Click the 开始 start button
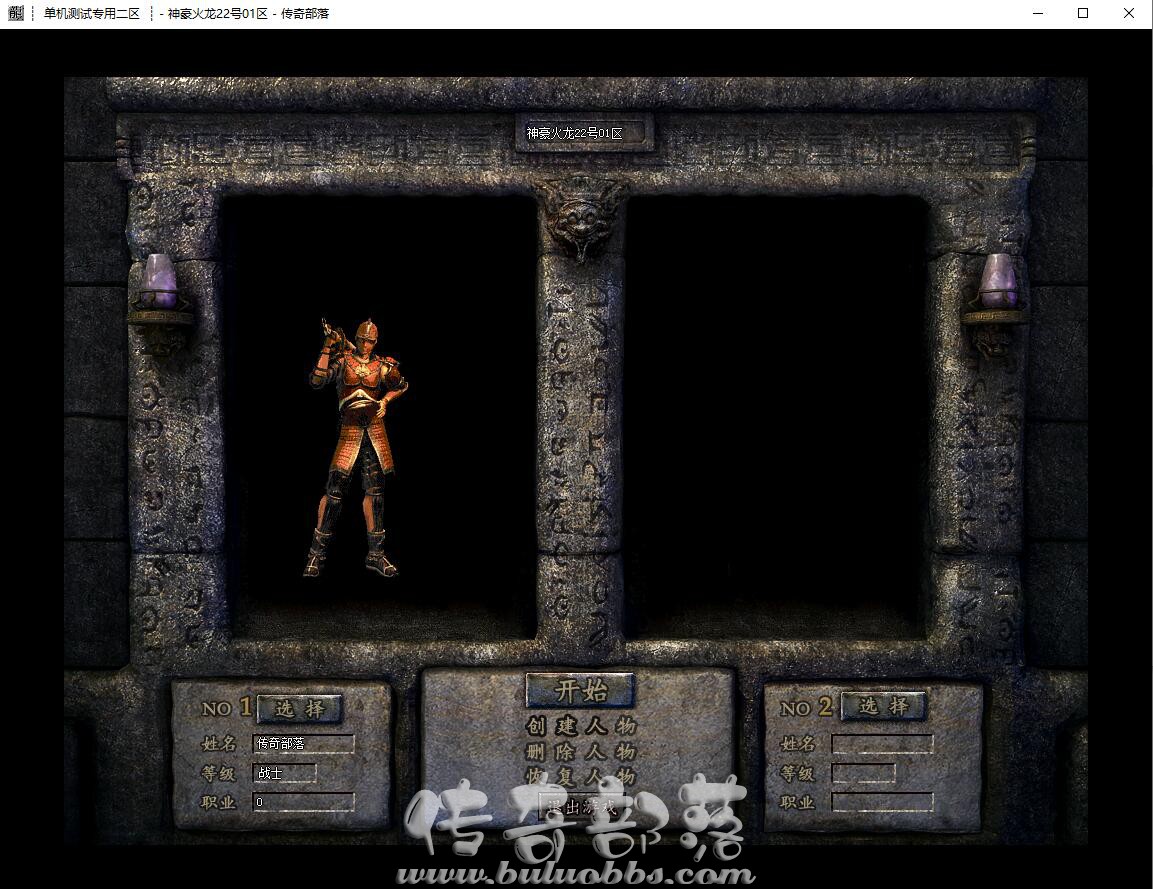This screenshot has width=1153, height=889. tap(580, 690)
